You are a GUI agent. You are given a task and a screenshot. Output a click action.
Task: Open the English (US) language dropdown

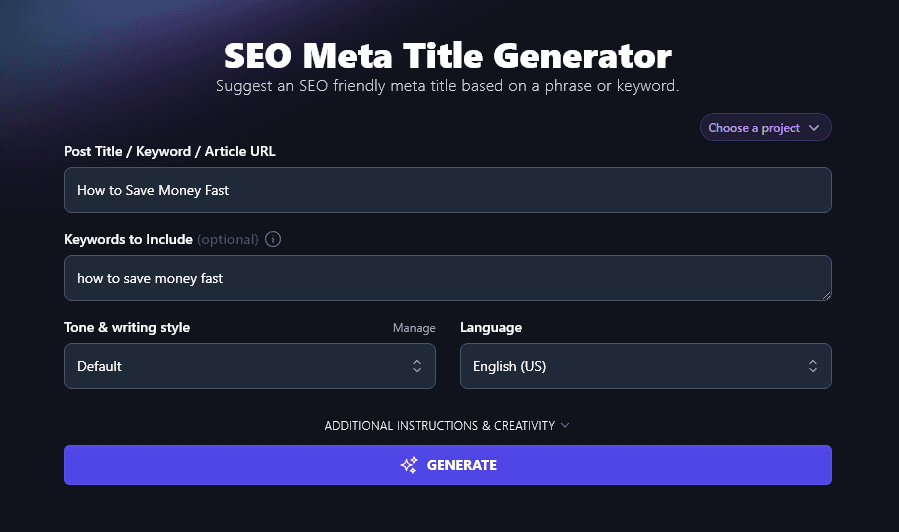[645, 366]
